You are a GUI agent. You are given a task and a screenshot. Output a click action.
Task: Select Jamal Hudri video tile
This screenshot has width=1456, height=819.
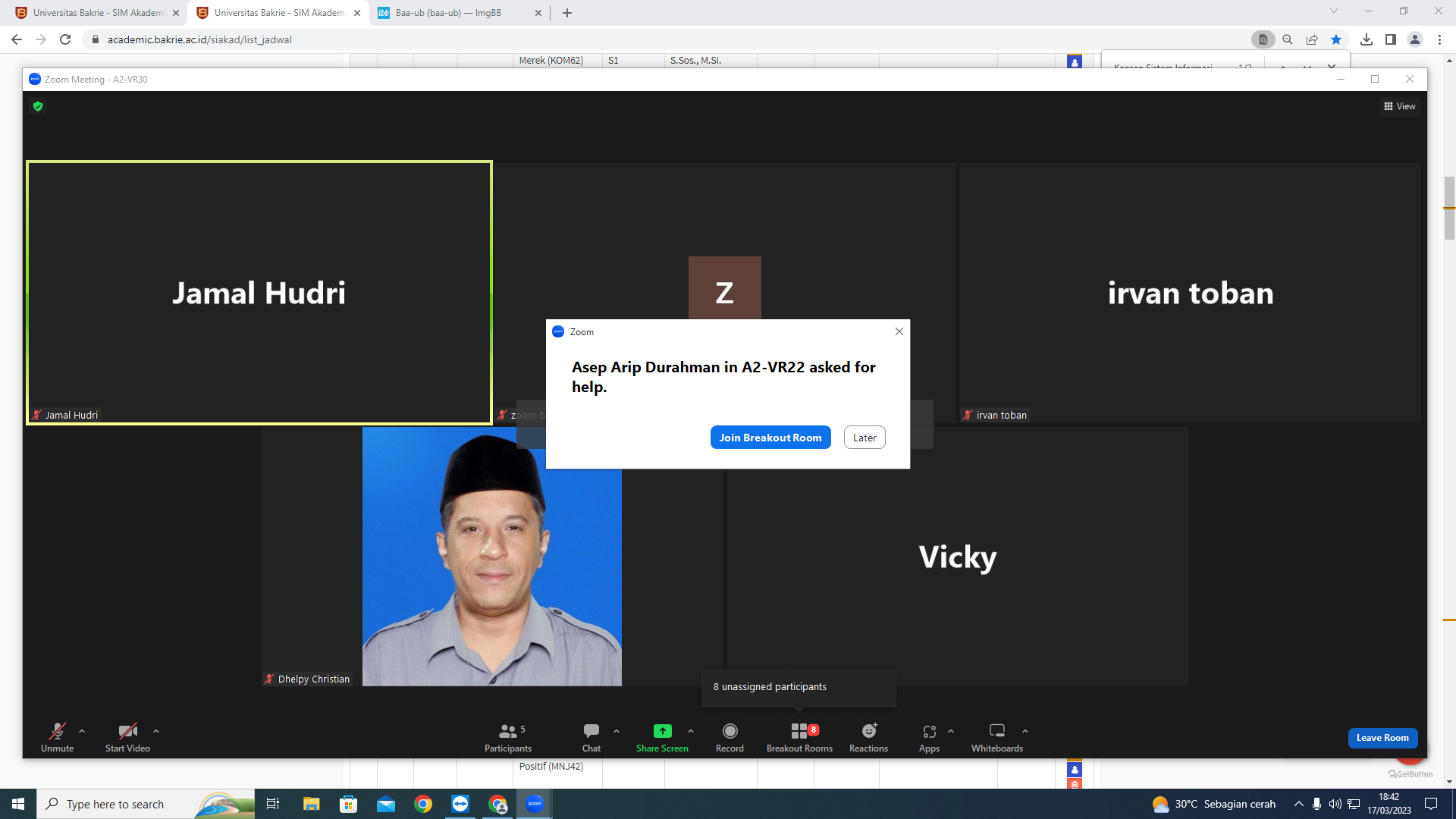coord(259,293)
